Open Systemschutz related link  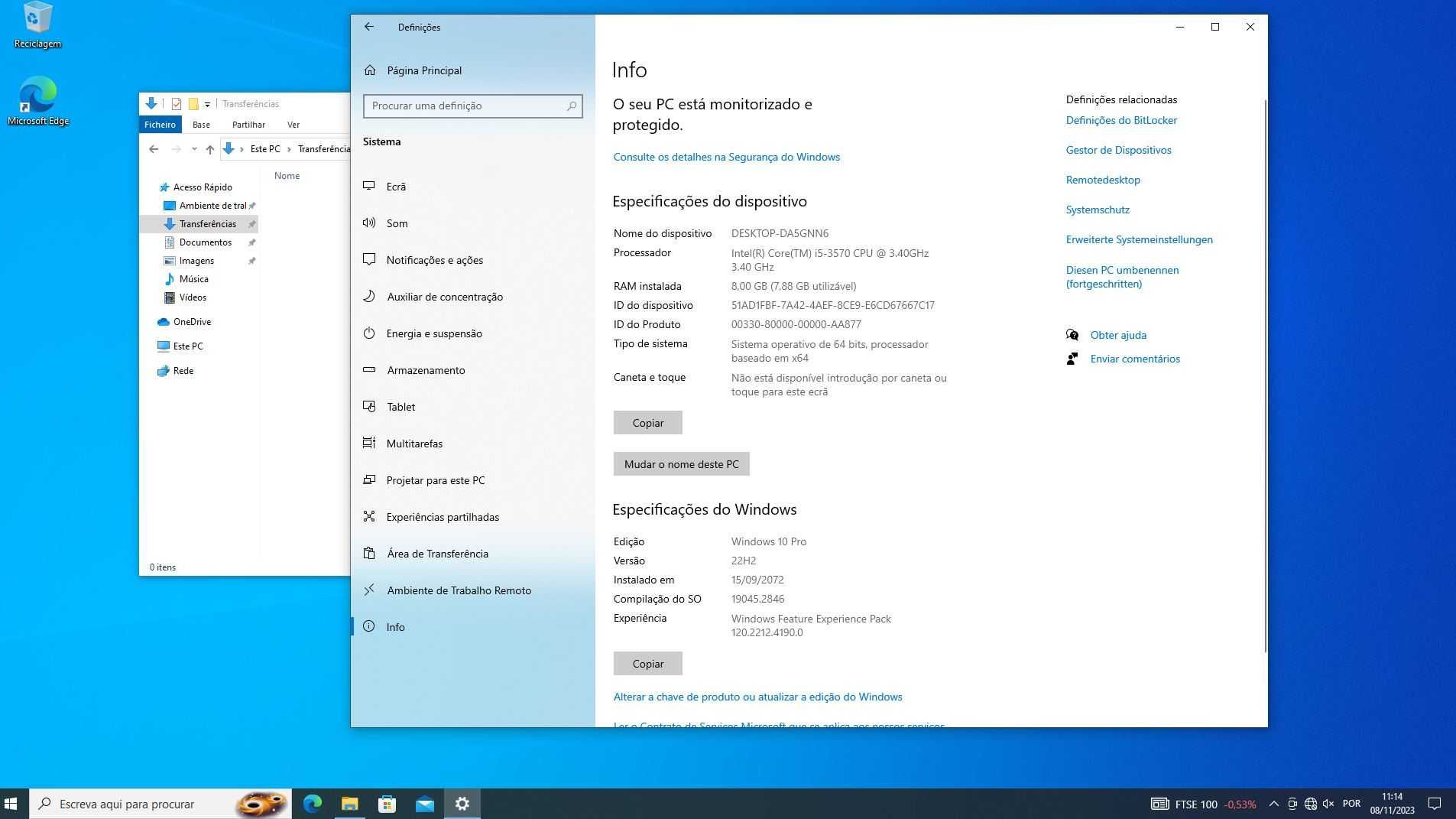[1098, 210]
